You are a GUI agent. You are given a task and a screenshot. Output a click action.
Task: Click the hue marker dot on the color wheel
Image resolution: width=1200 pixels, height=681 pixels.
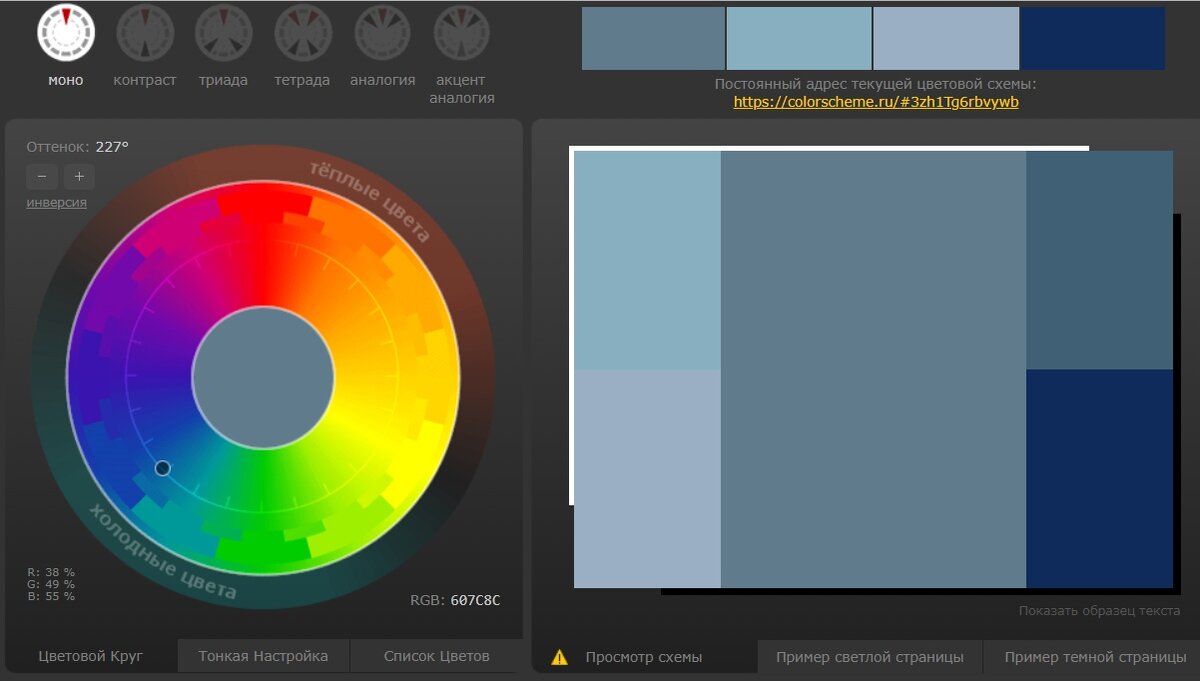[x=163, y=468]
